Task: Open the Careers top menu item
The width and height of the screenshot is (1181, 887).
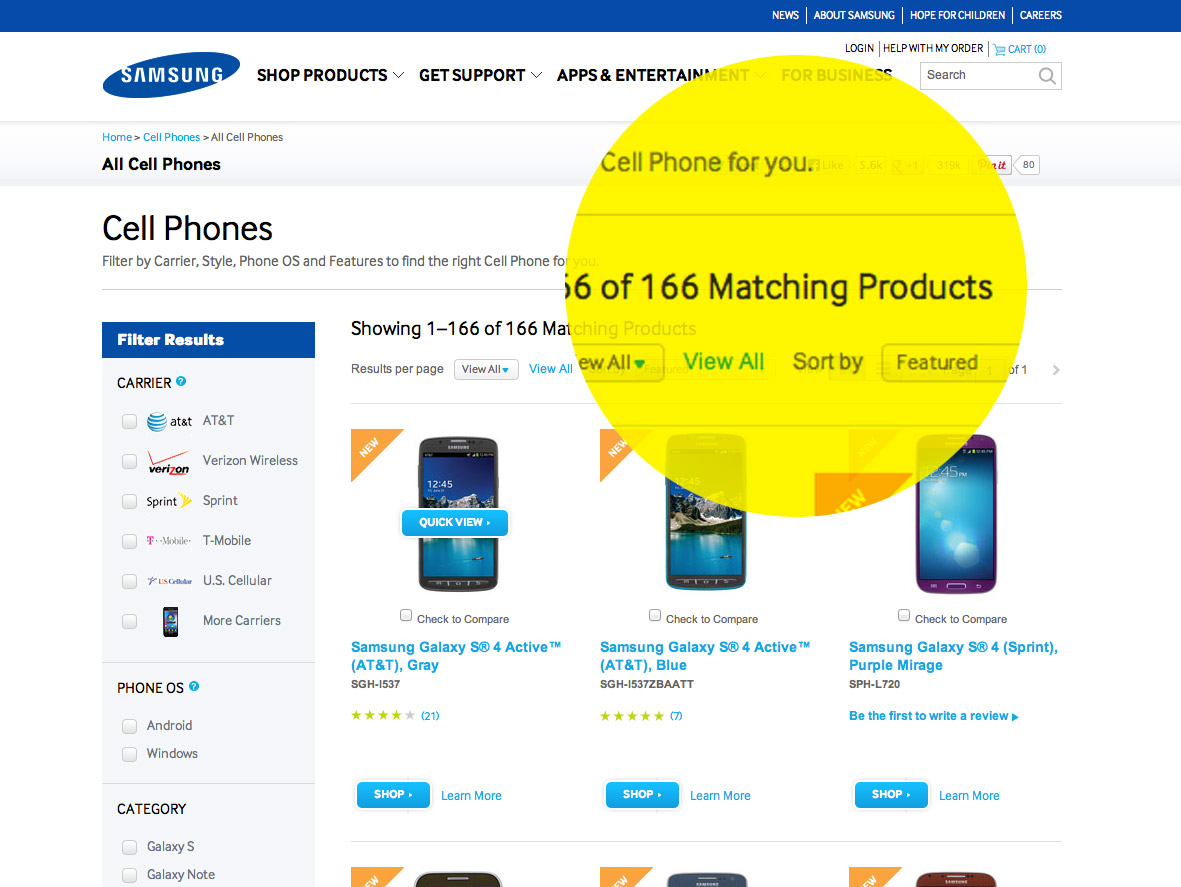Action: [1040, 15]
